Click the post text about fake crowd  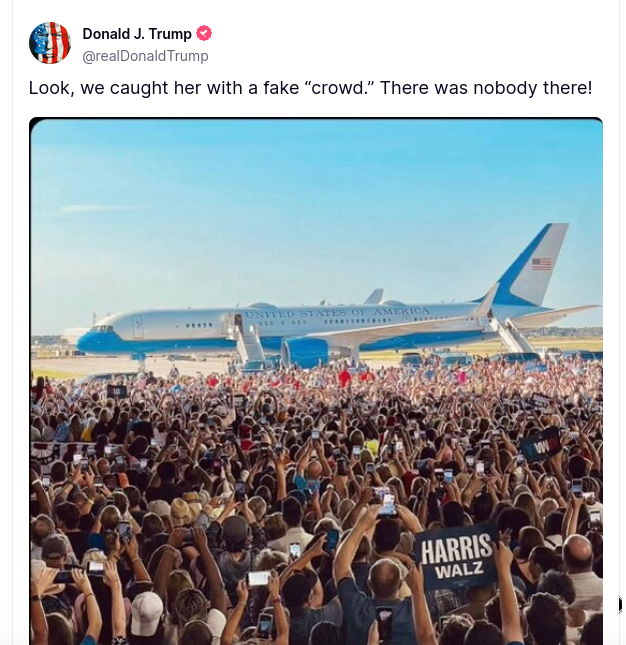[x=310, y=88]
